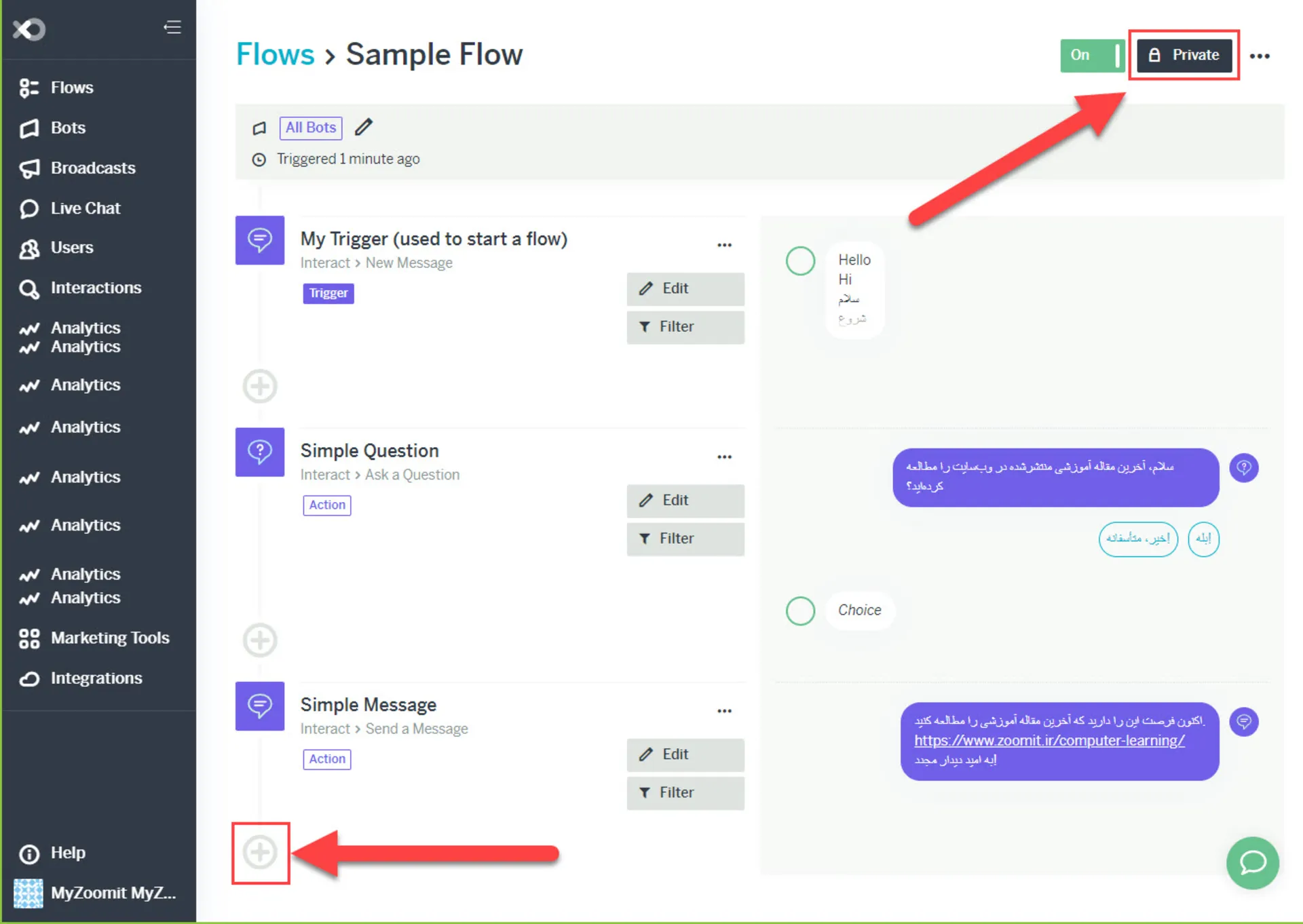This screenshot has width=1303, height=924.
Task: Click the pencil icon beside All Bots
Action: pyautogui.click(x=364, y=127)
